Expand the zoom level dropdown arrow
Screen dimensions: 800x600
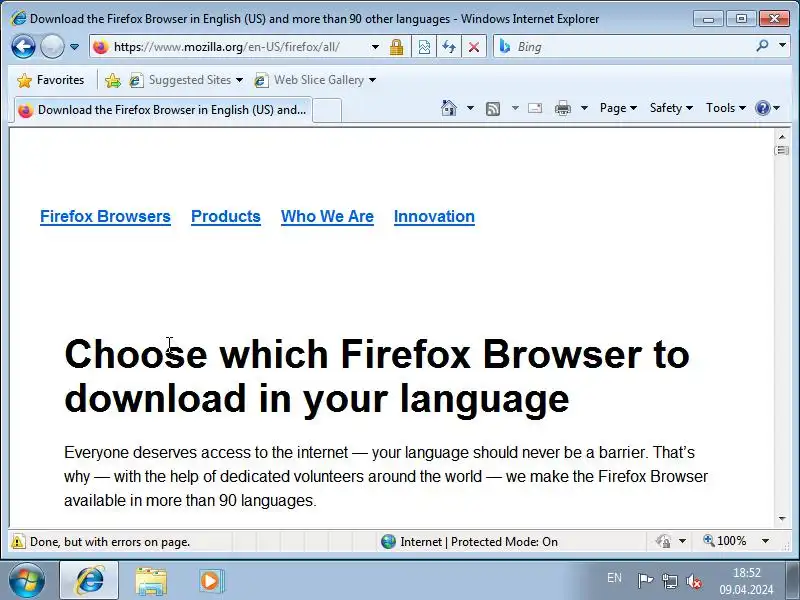(765, 541)
